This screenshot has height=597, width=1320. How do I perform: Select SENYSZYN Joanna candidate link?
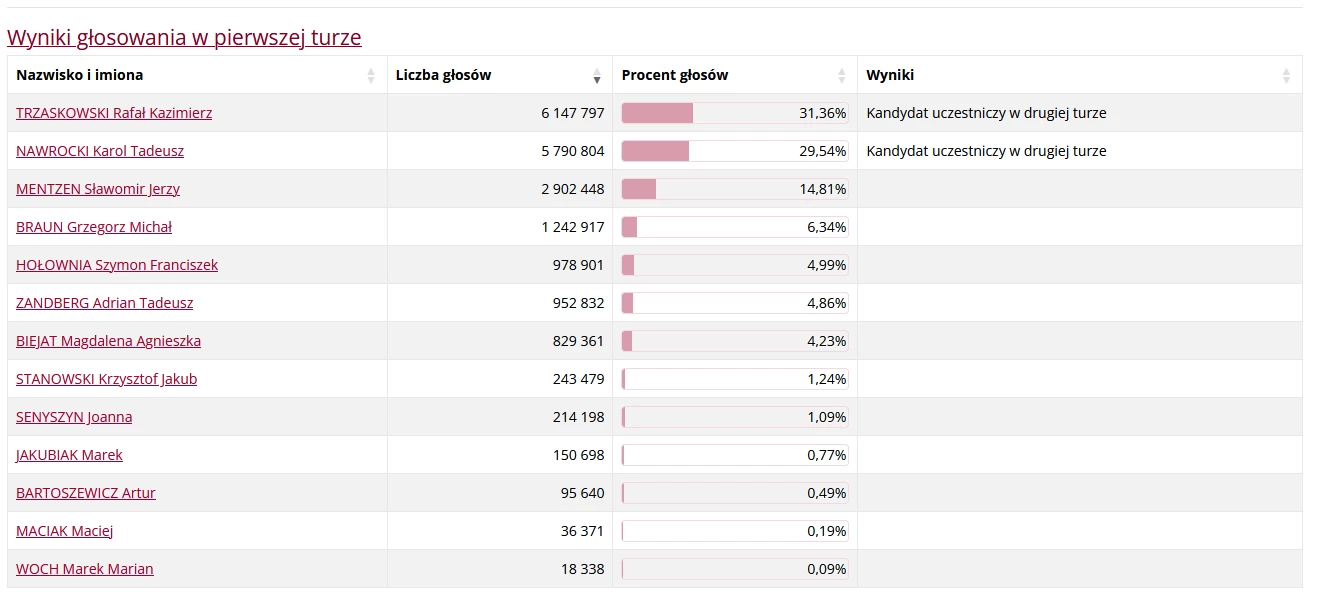(x=74, y=417)
